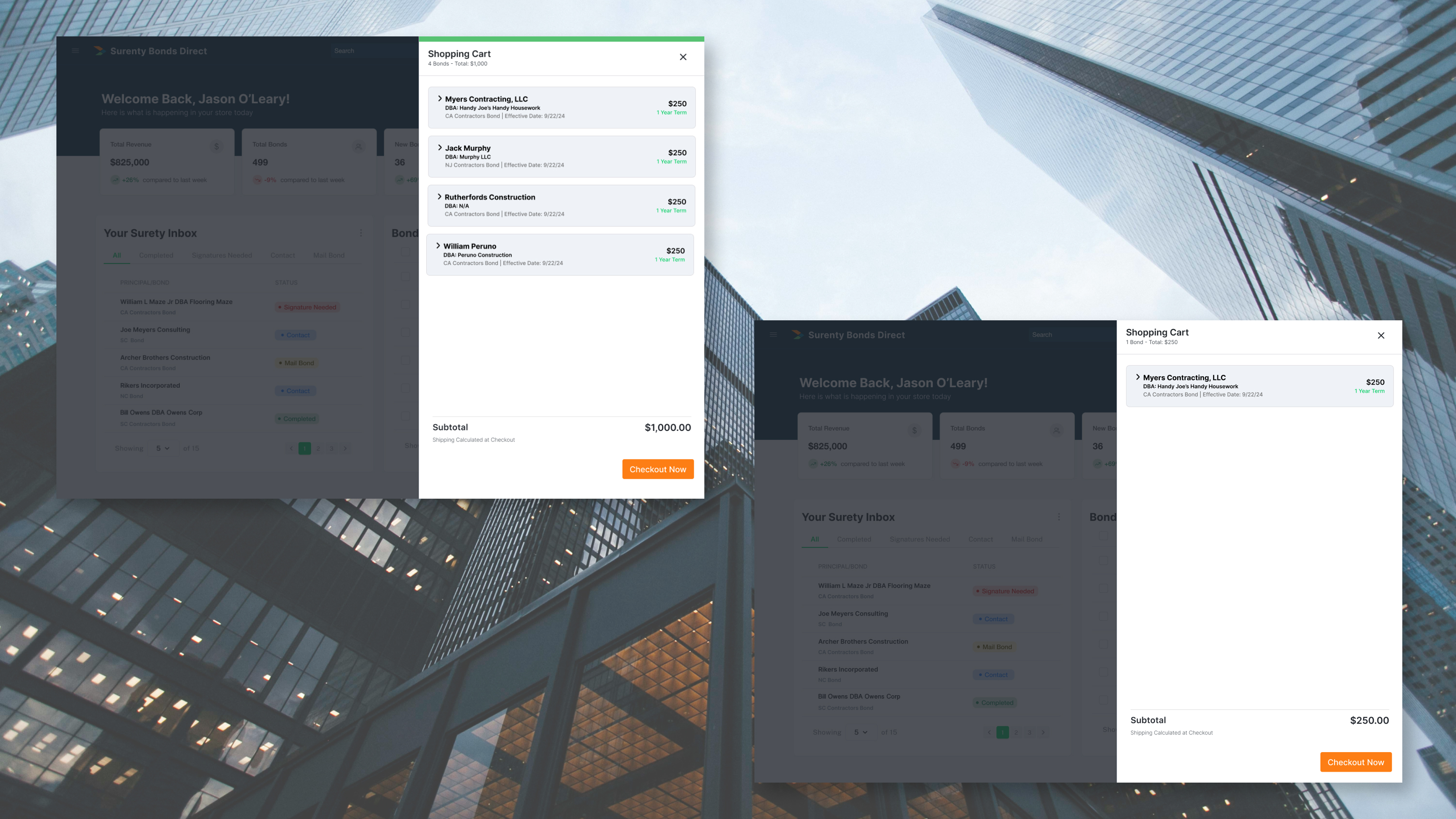
Task: Expand William Peruno bond details chevron
Action: (438, 246)
